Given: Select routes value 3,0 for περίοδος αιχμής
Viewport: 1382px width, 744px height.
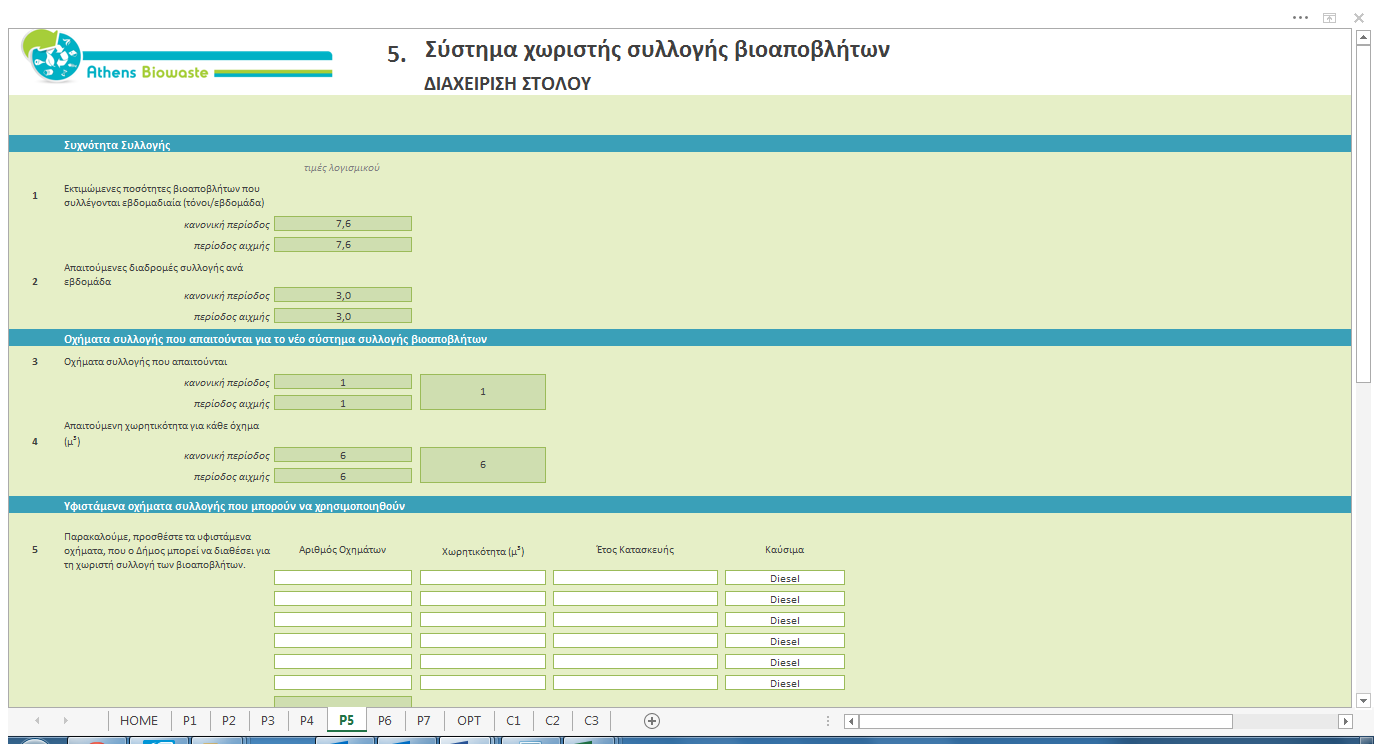Looking at the screenshot, I should (343, 316).
